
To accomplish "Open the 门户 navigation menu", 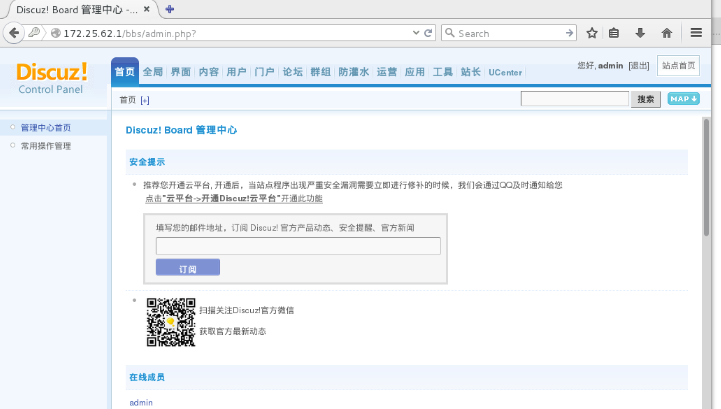I will (264, 72).
